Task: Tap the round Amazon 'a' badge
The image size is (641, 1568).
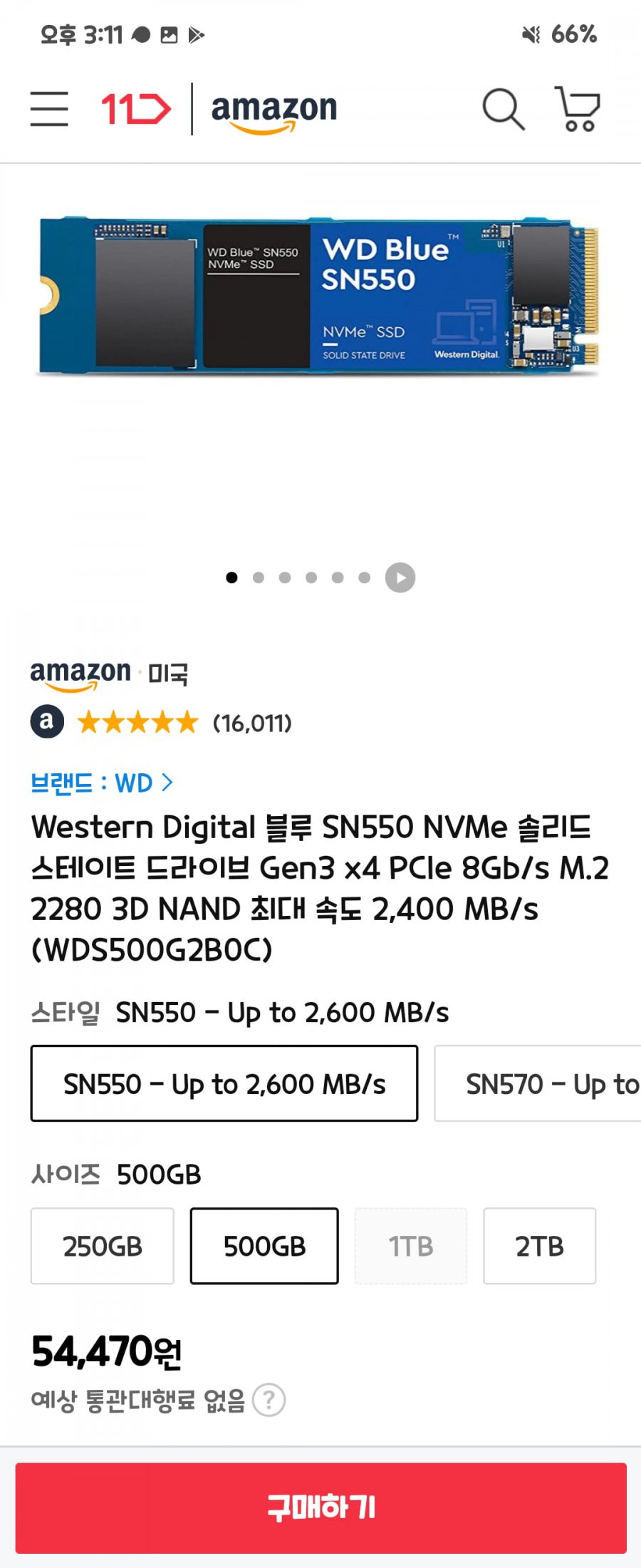Action: click(x=47, y=722)
